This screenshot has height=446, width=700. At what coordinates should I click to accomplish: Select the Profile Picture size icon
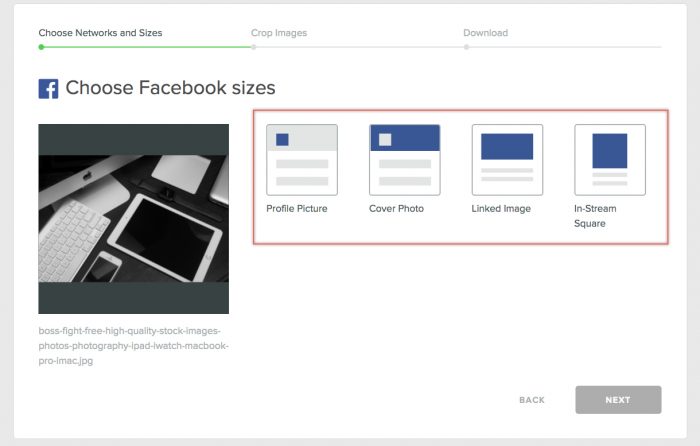[302, 159]
